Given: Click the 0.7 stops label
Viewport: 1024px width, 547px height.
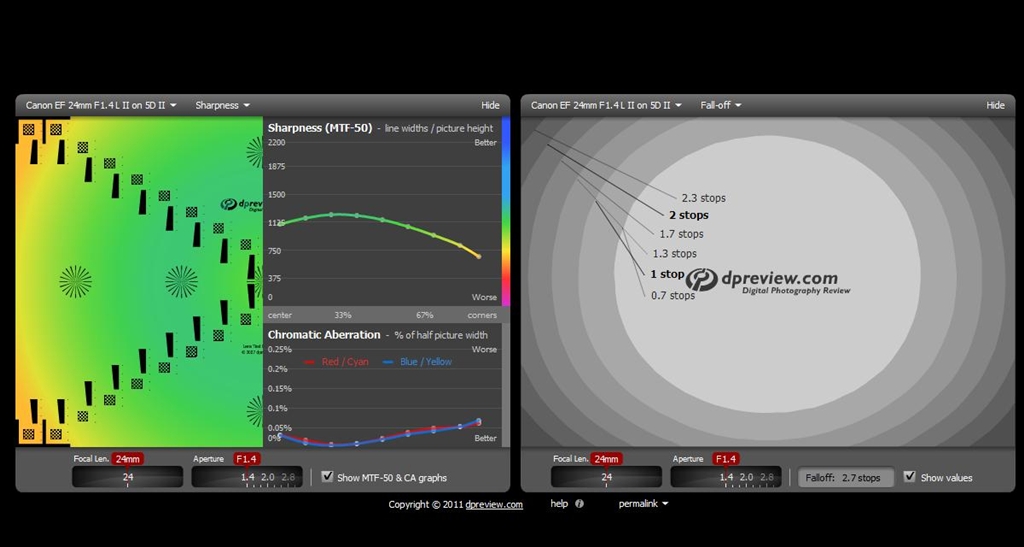Looking at the screenshot, I should [673, 295].
